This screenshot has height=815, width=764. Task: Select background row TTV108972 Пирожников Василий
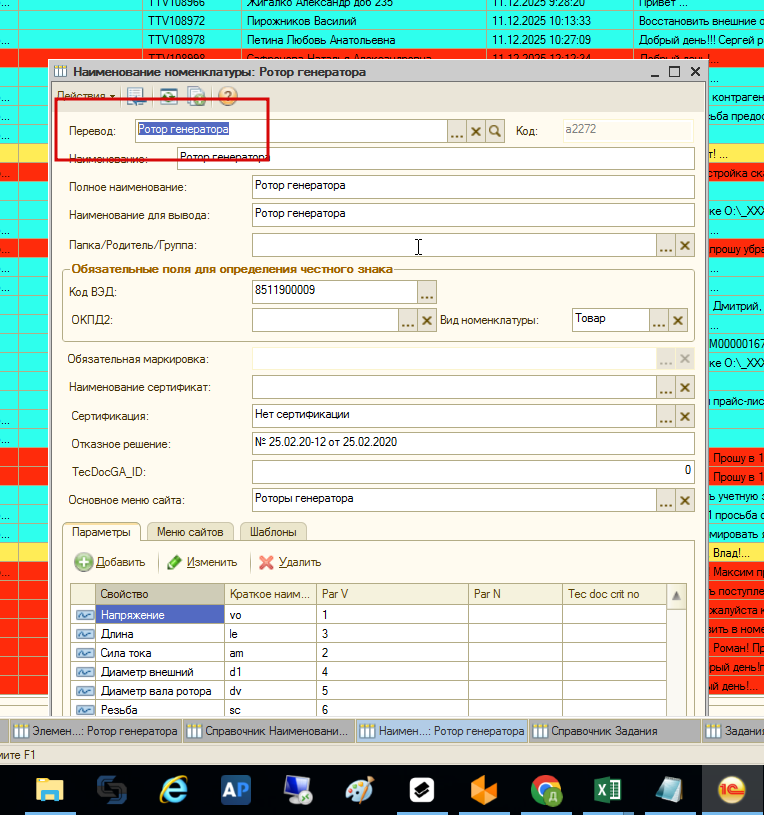click(x=382, y=21)
